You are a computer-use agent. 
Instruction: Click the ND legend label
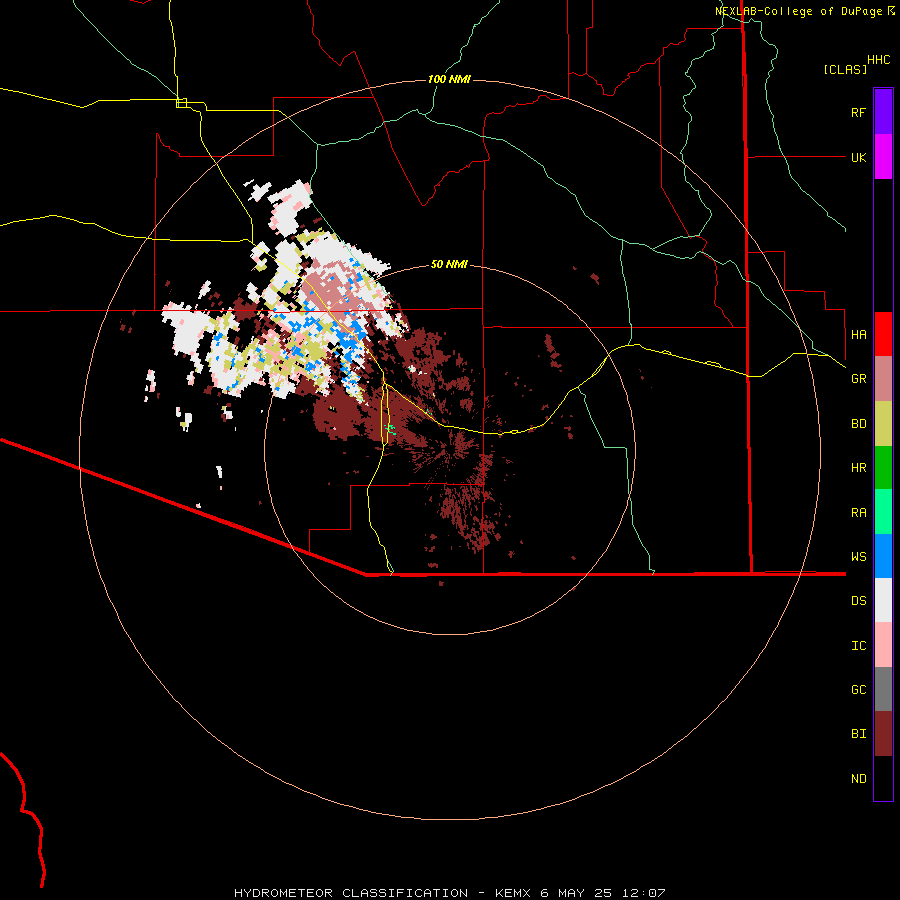[858, 779]
